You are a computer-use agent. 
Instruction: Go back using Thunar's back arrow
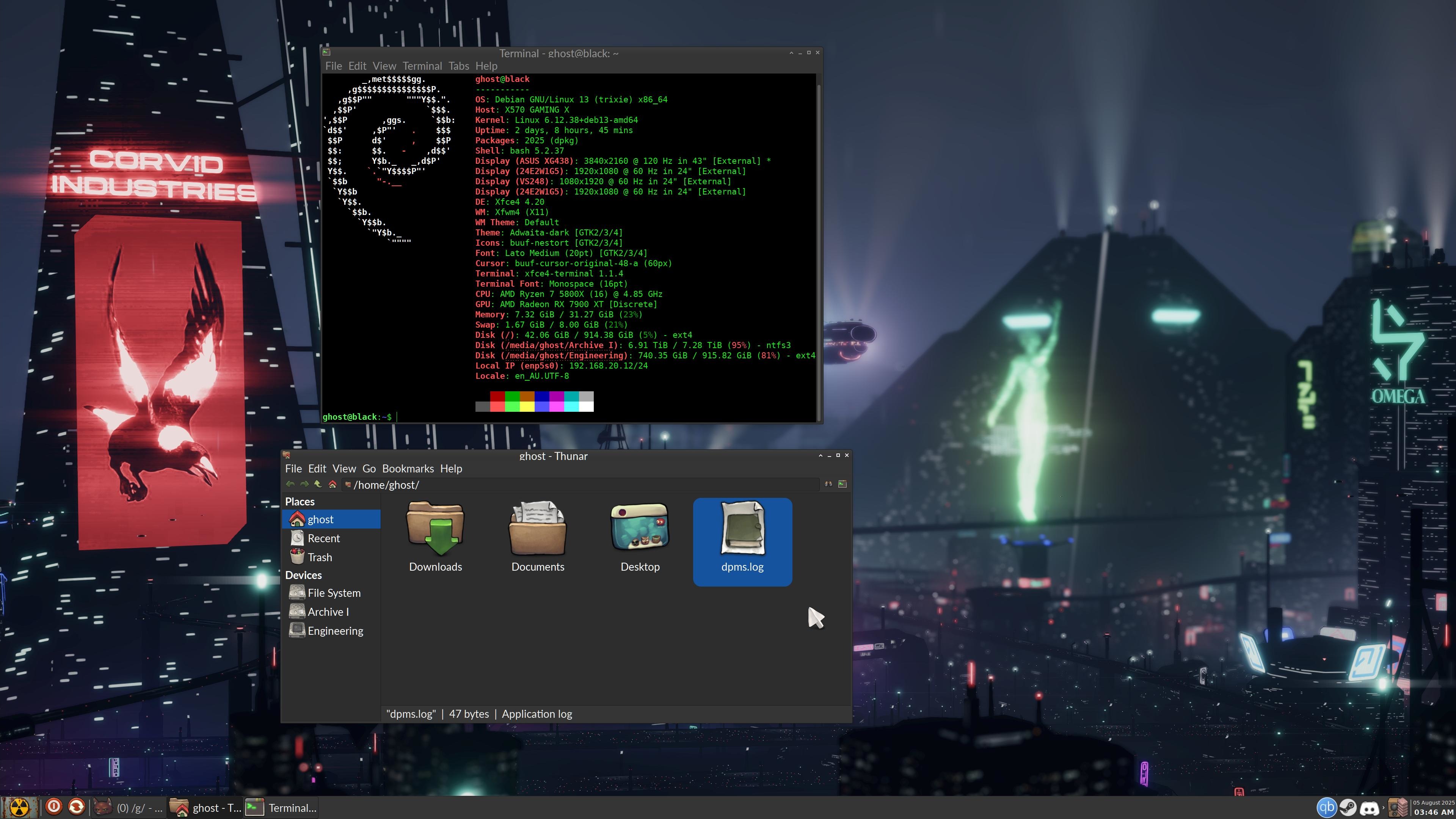click(290, 485)
